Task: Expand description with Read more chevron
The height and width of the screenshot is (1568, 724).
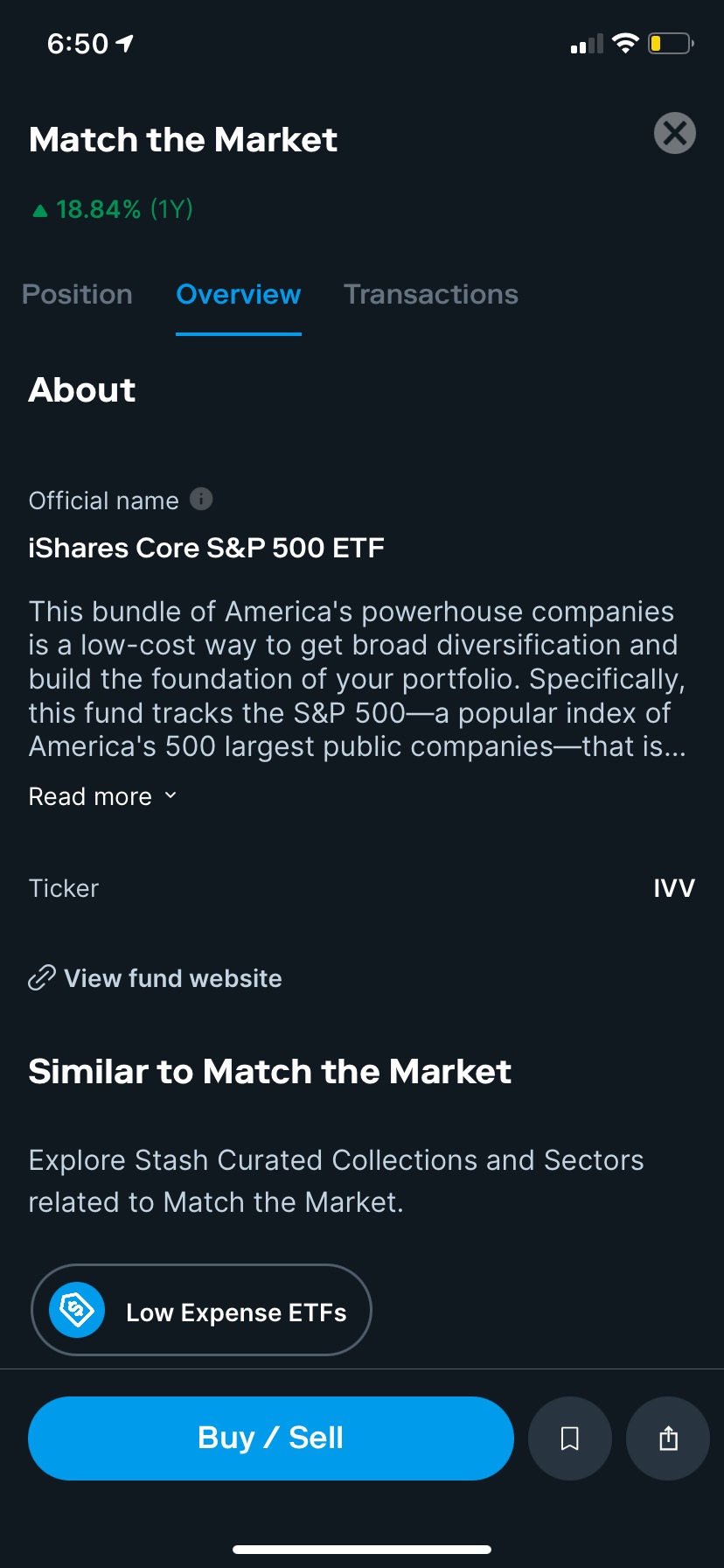Action: [171, 795]
